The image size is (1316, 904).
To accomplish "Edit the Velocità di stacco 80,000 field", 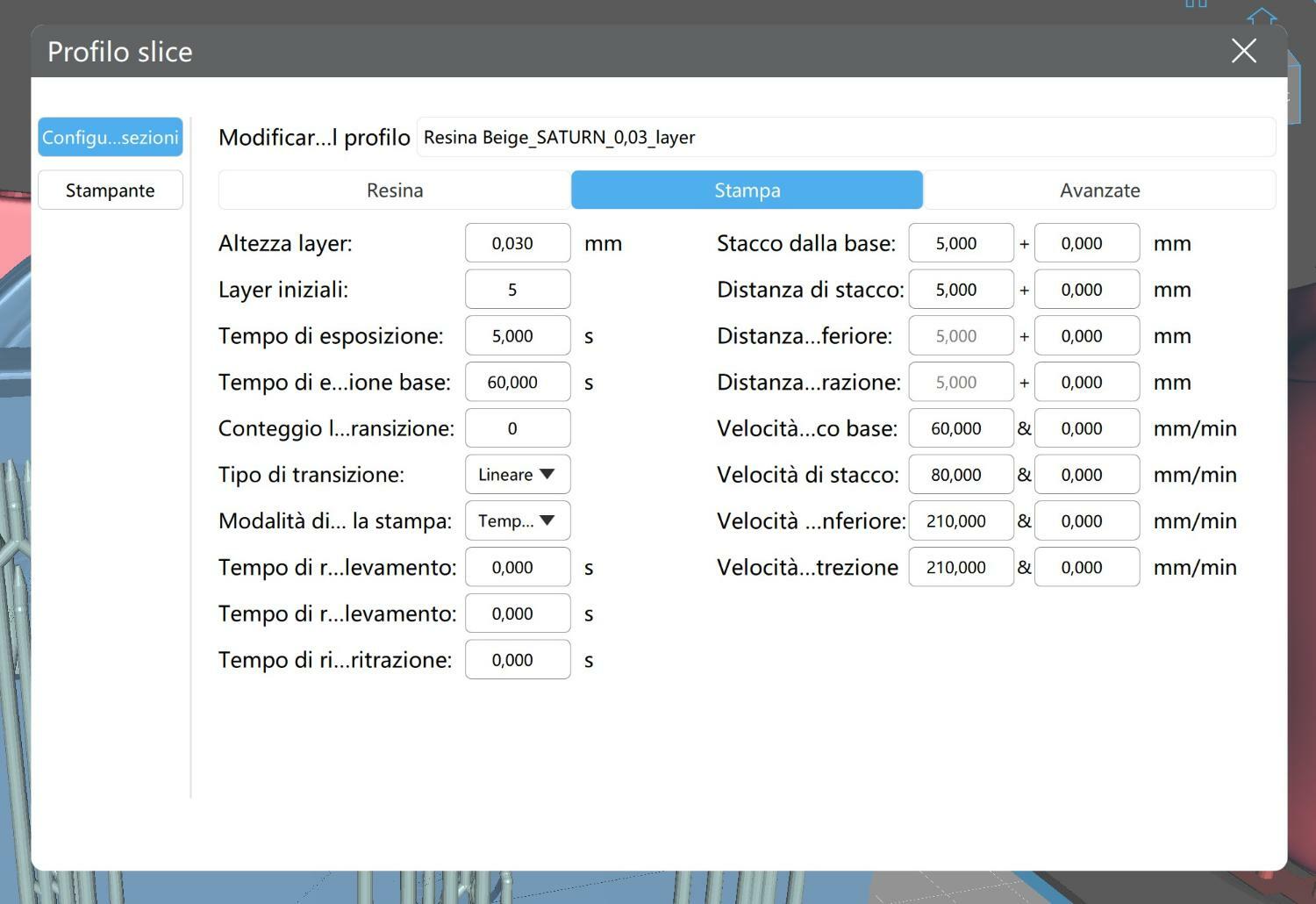I will [x=962, y=474].
